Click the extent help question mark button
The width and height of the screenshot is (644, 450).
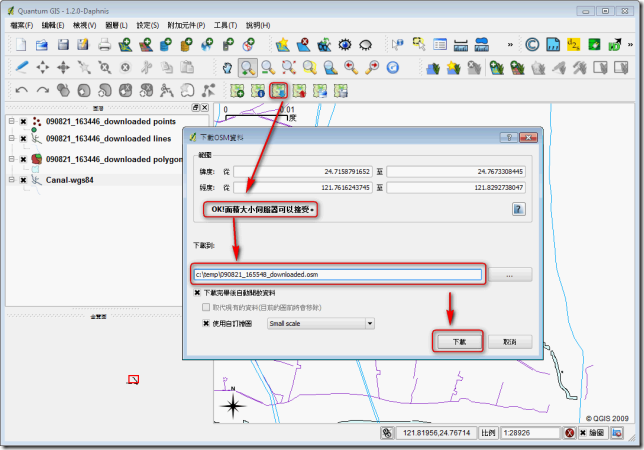519,209
